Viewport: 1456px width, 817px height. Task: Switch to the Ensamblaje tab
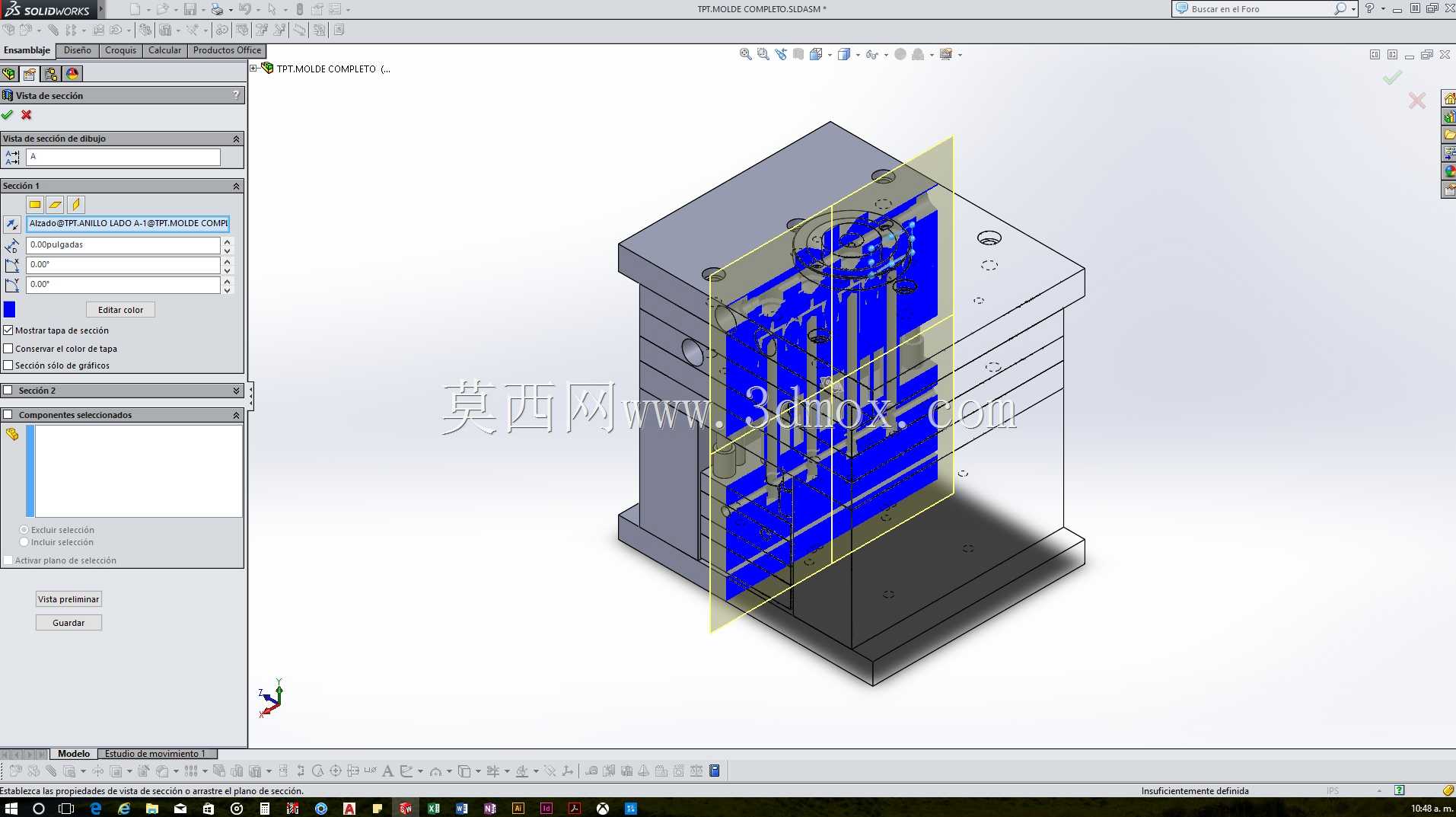pos(27,50)
